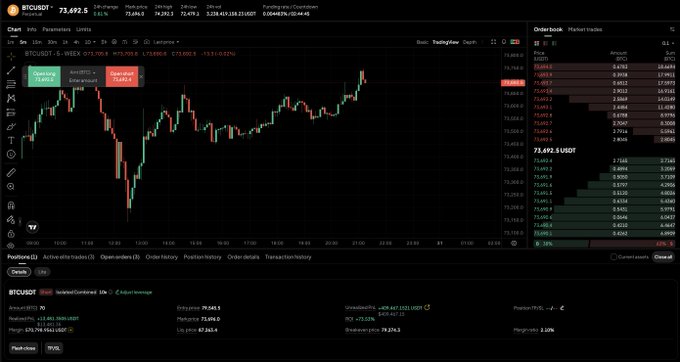The image size is (680, 362).
Task: Open the emoji icons tool
Action: [x=11, y=154]
